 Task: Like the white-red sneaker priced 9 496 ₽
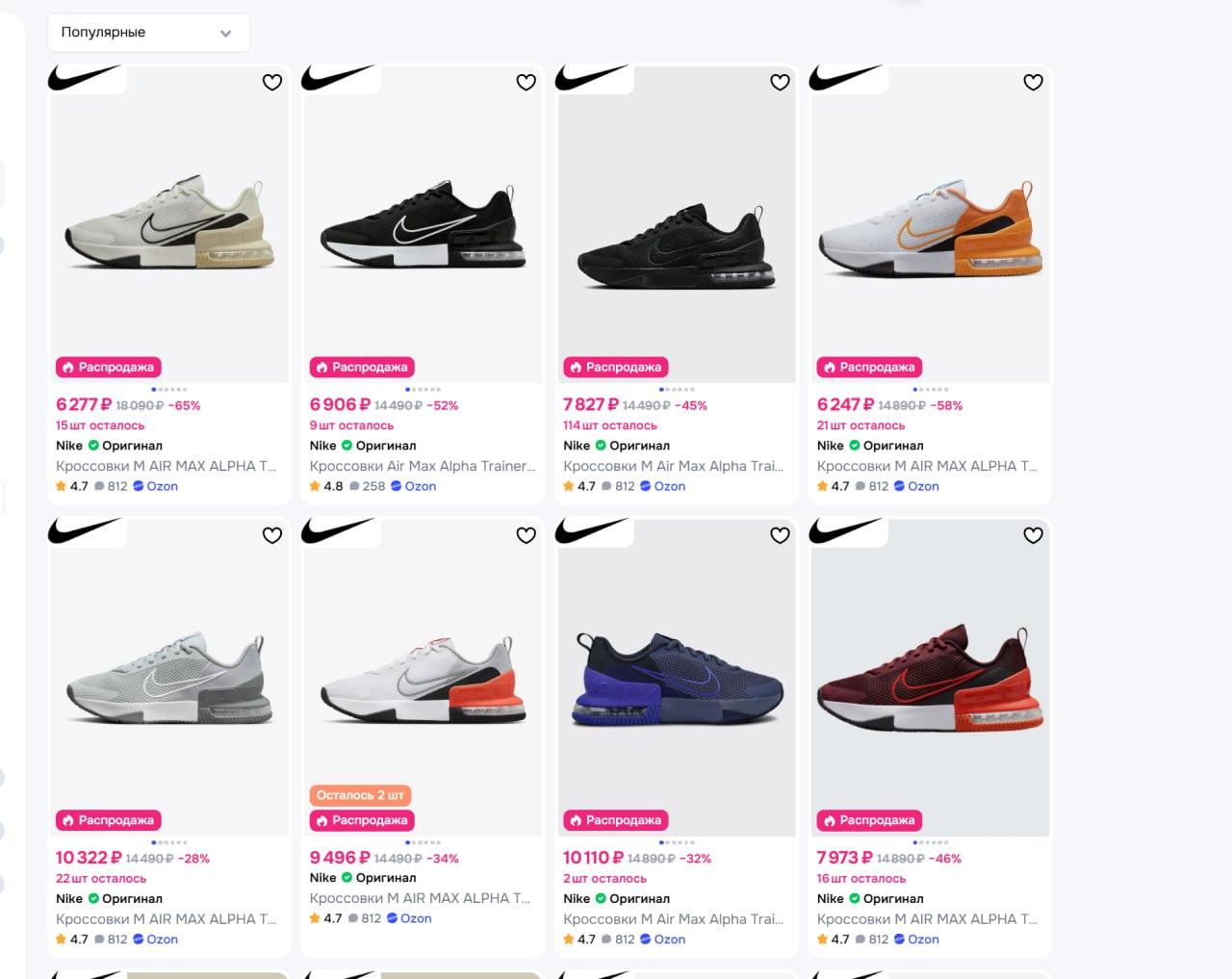click(x=526, y=535)
